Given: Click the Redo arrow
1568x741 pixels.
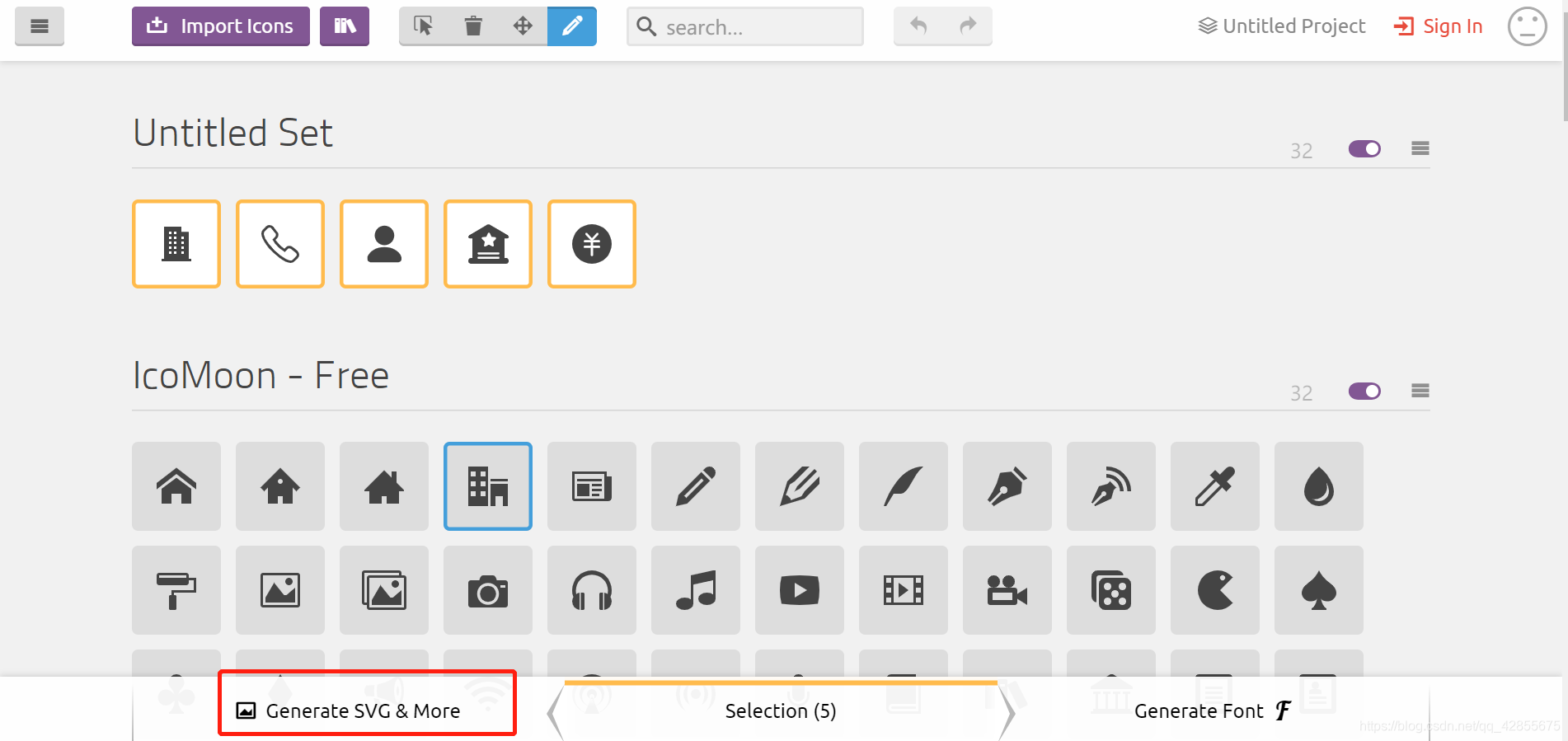Looking at the screenshot, I should 968,26.
